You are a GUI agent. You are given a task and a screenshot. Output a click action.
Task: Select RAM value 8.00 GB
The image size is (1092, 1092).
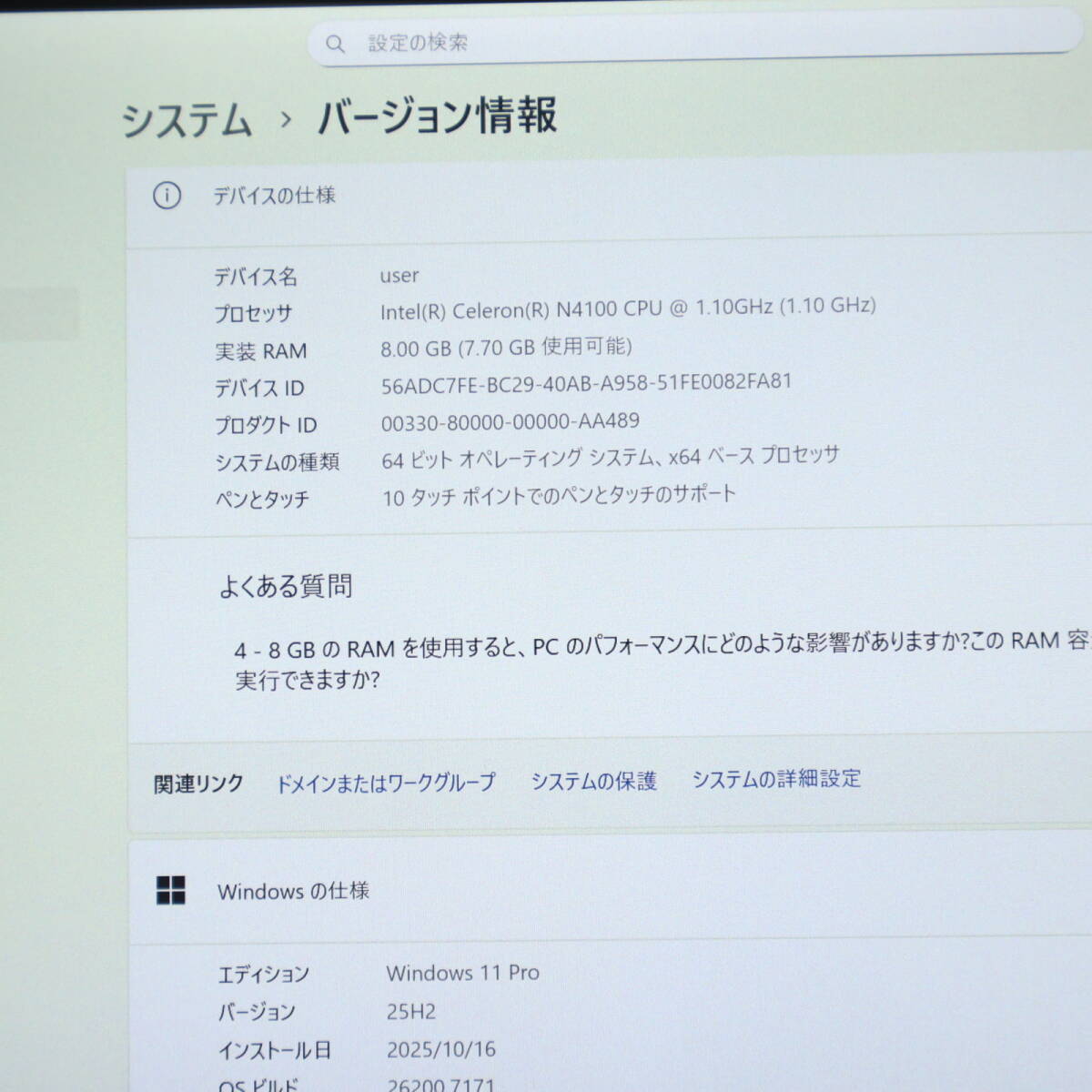pos(416,348)
